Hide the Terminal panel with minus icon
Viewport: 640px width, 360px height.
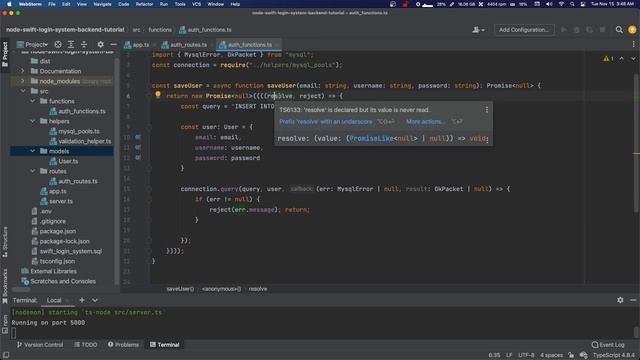click(633, 300)
